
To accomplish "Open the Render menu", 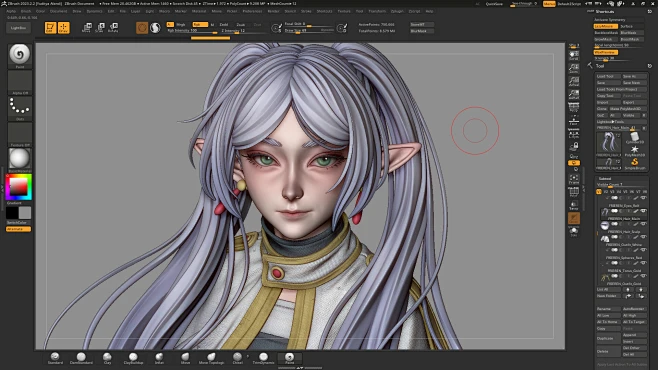I will 273,11.
